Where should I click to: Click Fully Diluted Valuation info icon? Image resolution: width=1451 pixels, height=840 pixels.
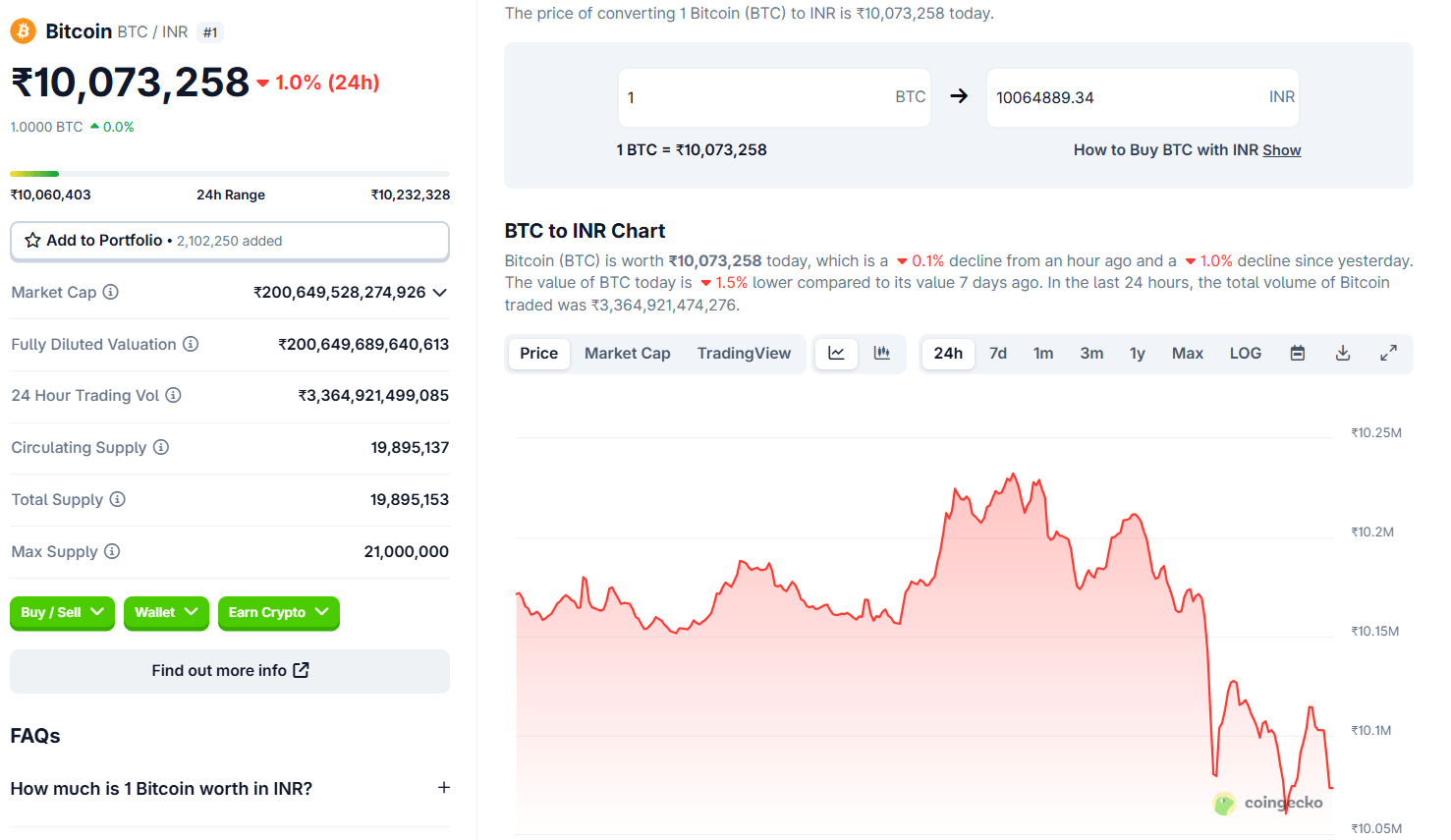191,344
